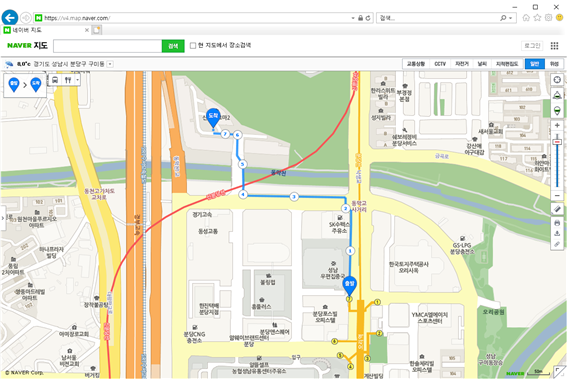567x383 pixels.
Task: Click the 경기고속 map label
Action: pyautogui.click(x=202, y=214)
